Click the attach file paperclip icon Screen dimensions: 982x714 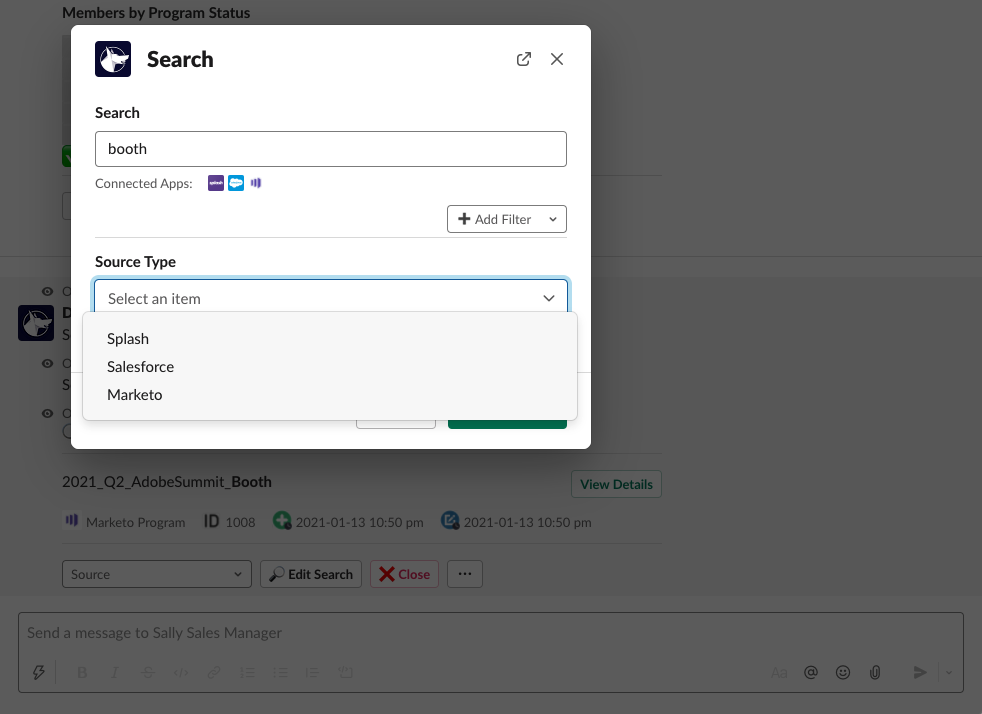(x=875, y=672)
